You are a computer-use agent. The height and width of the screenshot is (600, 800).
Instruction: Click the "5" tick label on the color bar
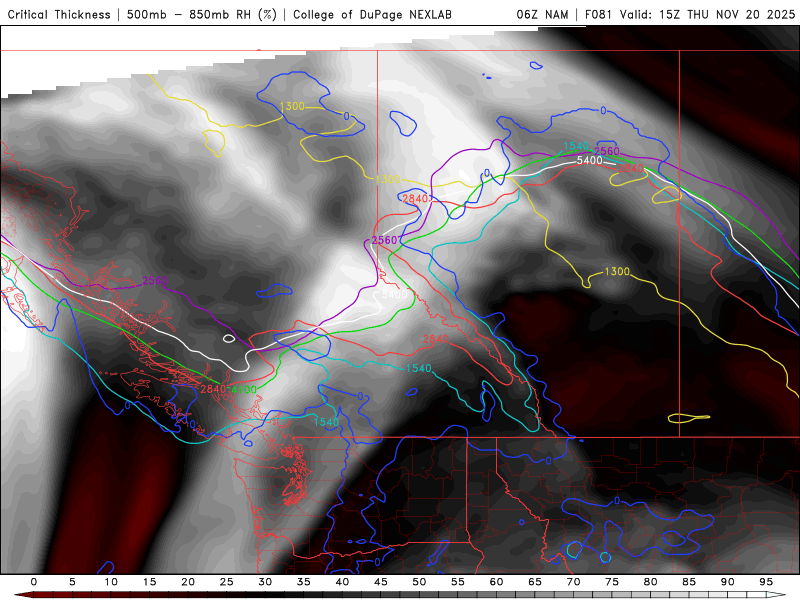click(x=72, y=582)
